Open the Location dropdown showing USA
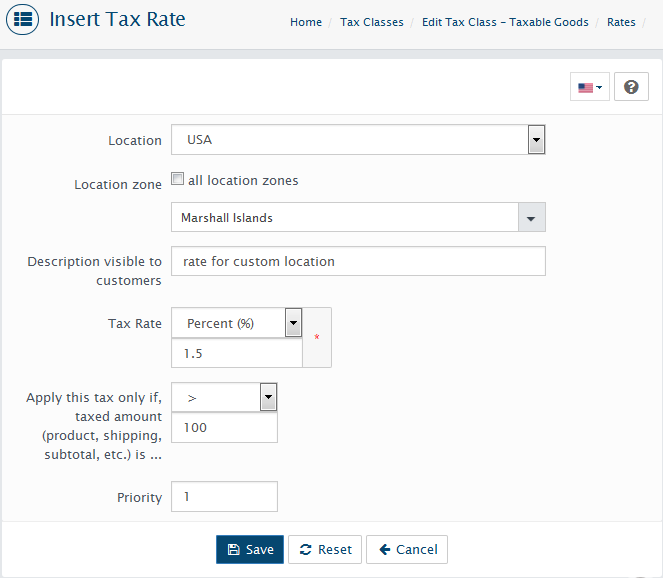Screen dimensions: 663x578 pos(358,140)
